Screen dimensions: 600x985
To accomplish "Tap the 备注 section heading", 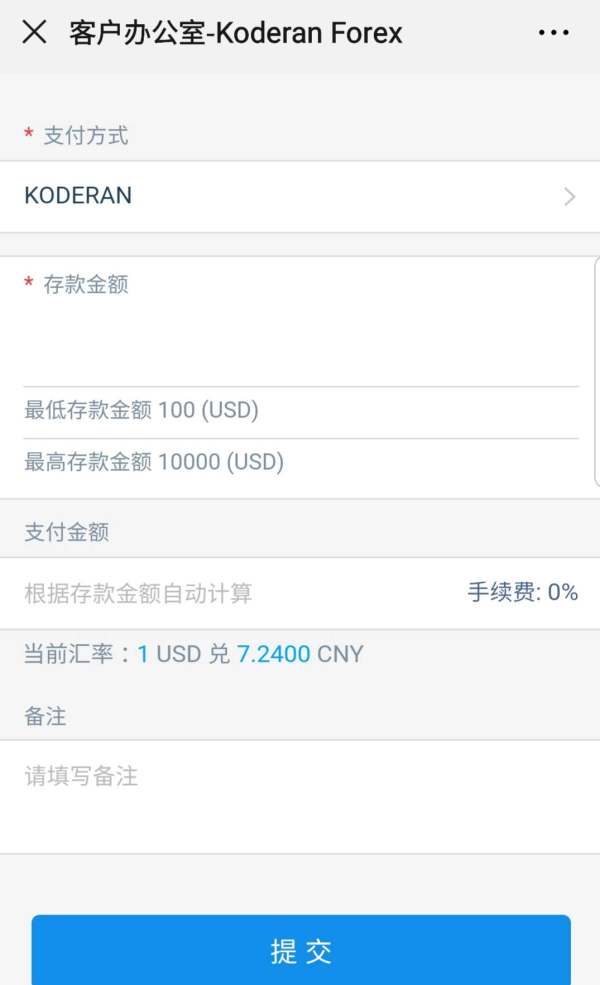I will (45, 716).
